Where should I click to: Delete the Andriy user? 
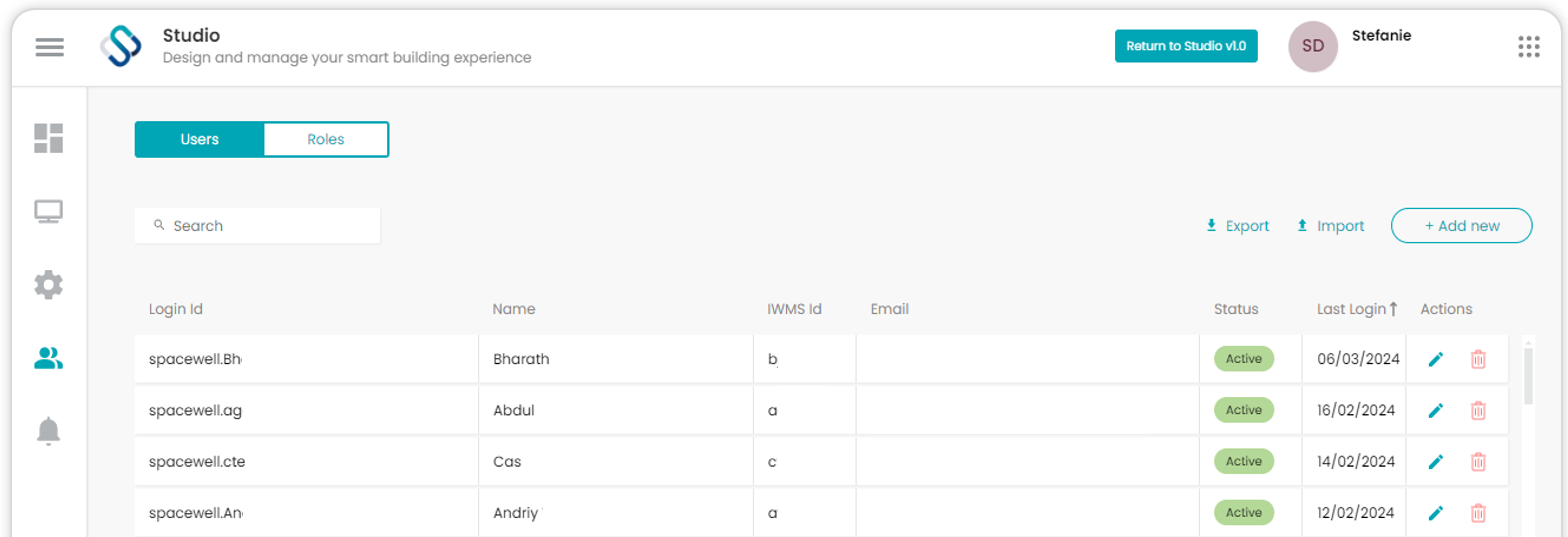(1478, 513)
